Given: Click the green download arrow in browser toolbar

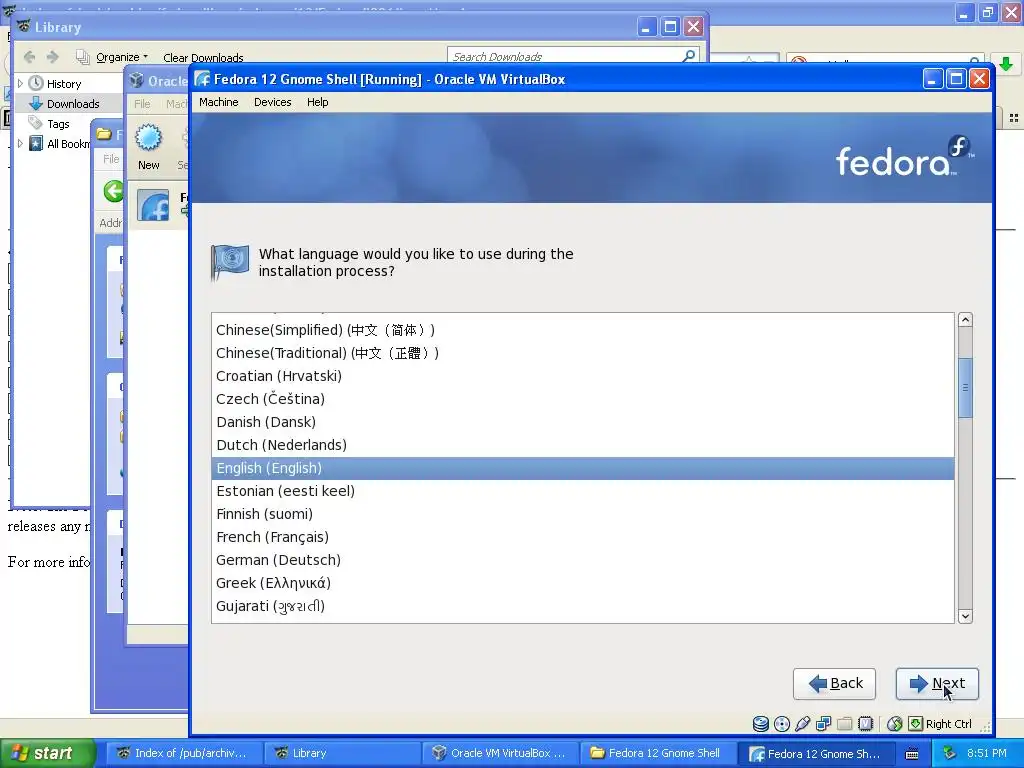Looking at the screenshot, I should point(1006,63).
